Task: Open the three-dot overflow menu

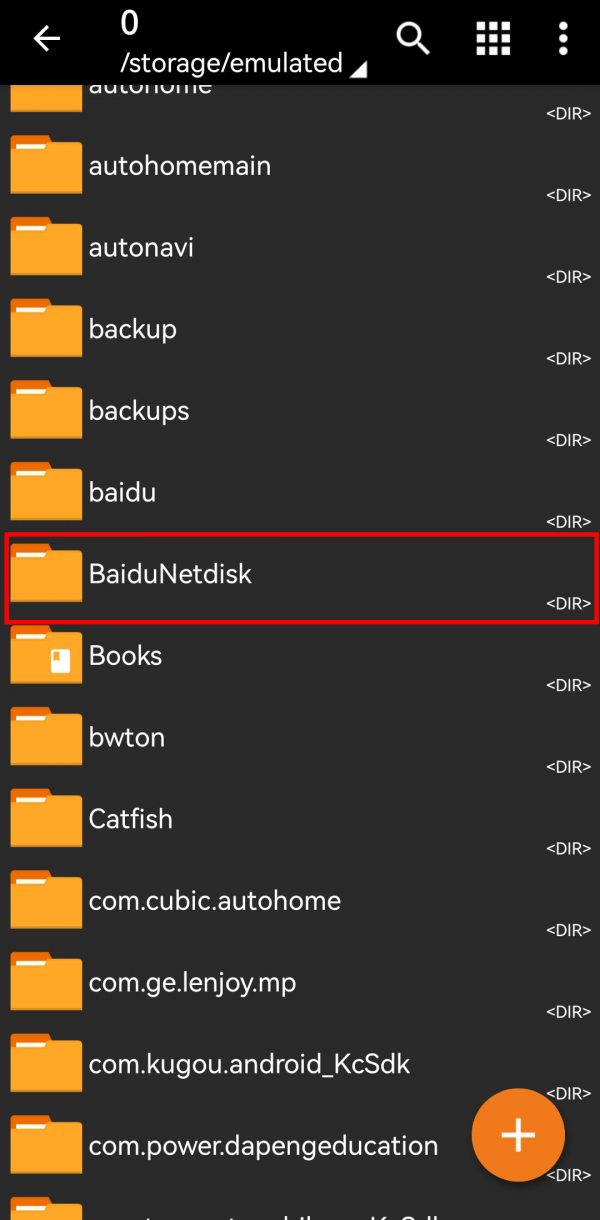Action: click(563, 39)
